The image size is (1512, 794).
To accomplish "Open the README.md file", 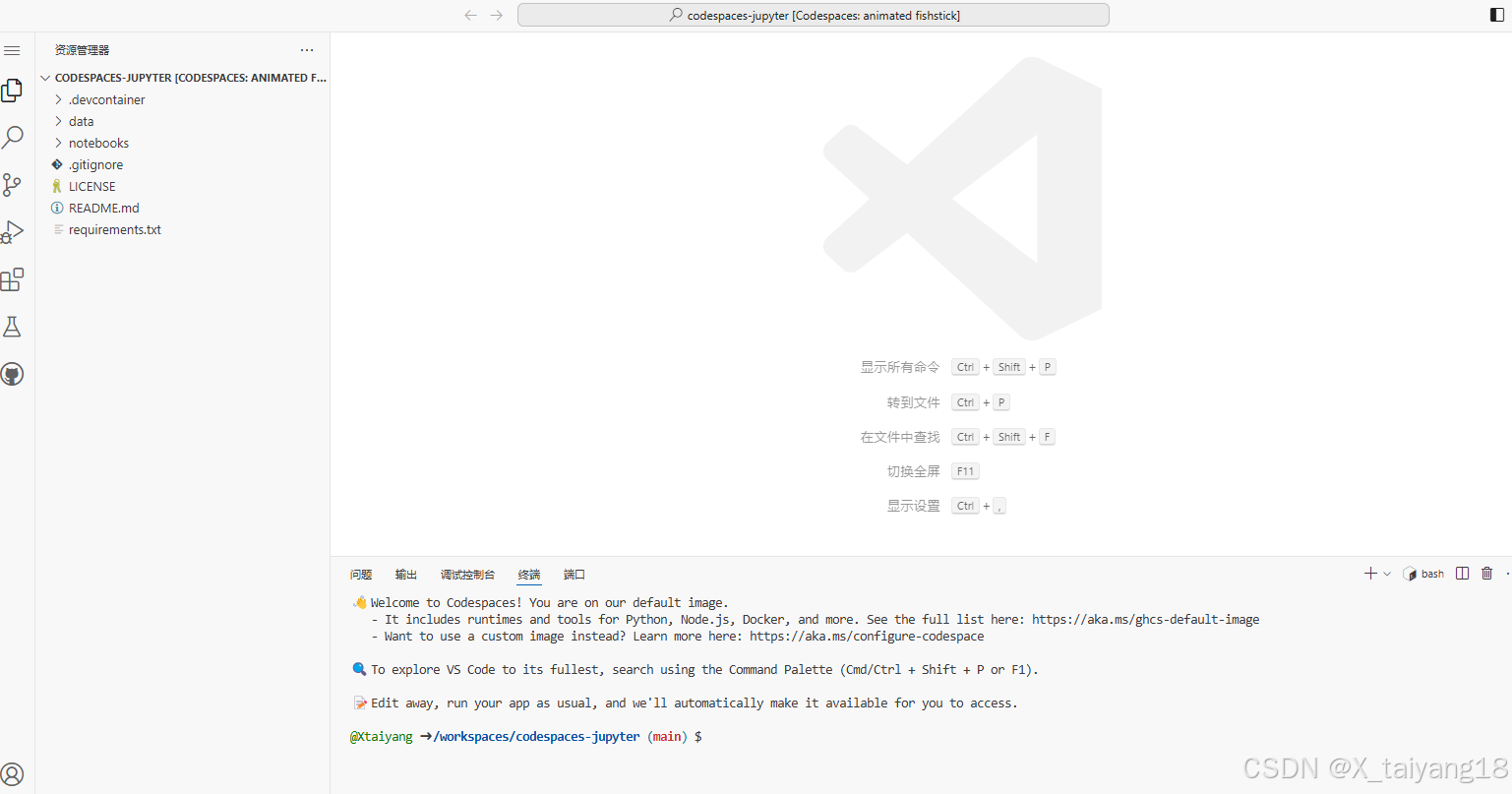I will [x=183, y=208].
